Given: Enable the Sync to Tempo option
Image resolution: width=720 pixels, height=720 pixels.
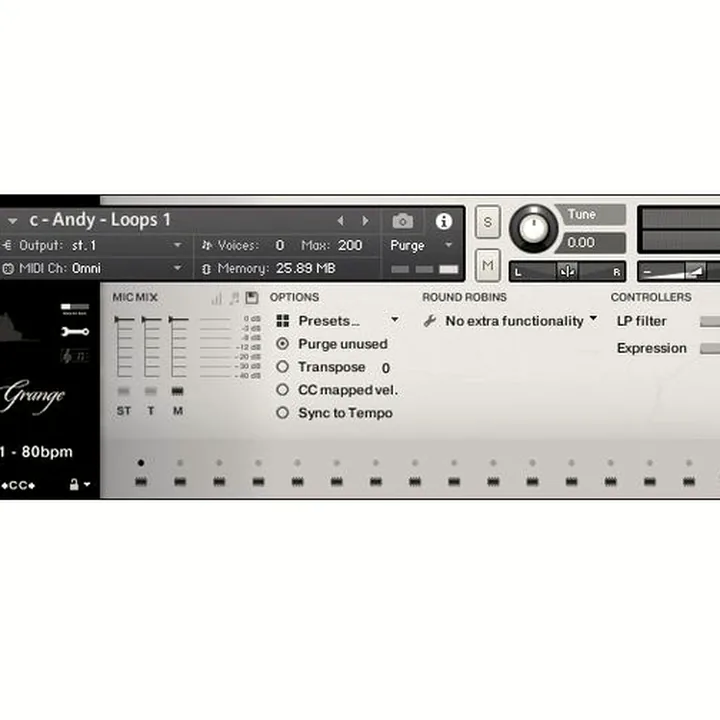Looking at the screenshot, I should [282, 413].
